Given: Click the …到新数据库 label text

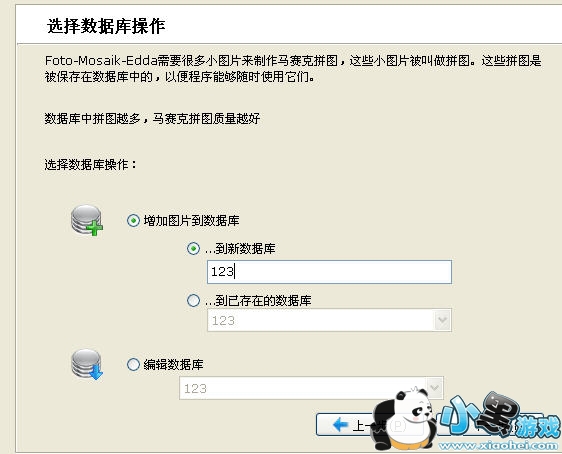Looking at the screenshot, I should click(240, 248).
